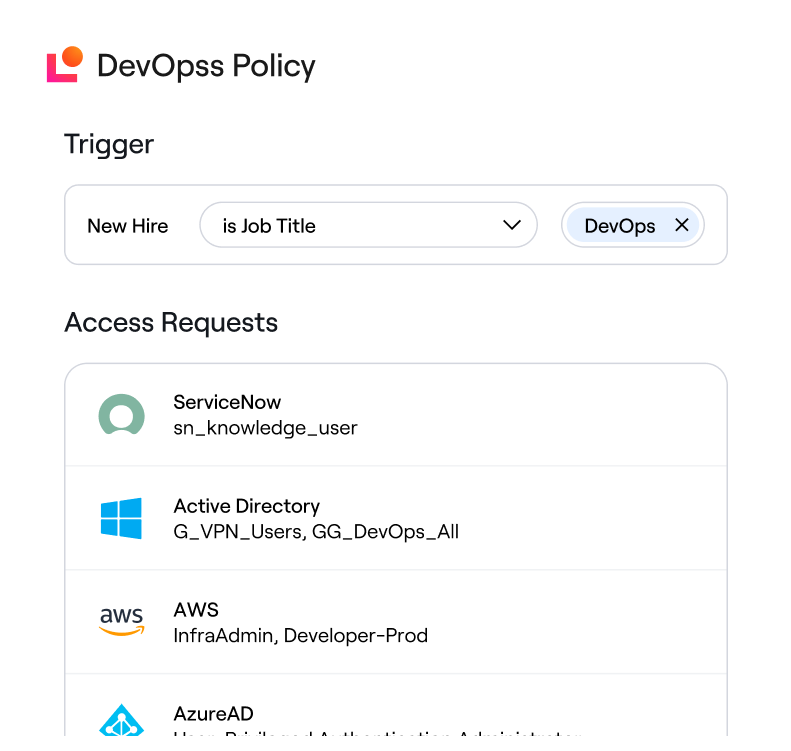Click the 'DevOpss Policy' title

point(206,66)
